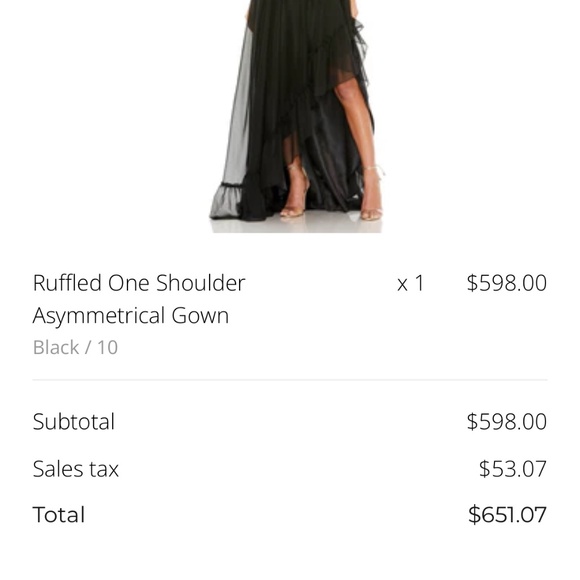Click the bold Total label
The height and width of the screenshot is (580, 580).
coord(59,515)
